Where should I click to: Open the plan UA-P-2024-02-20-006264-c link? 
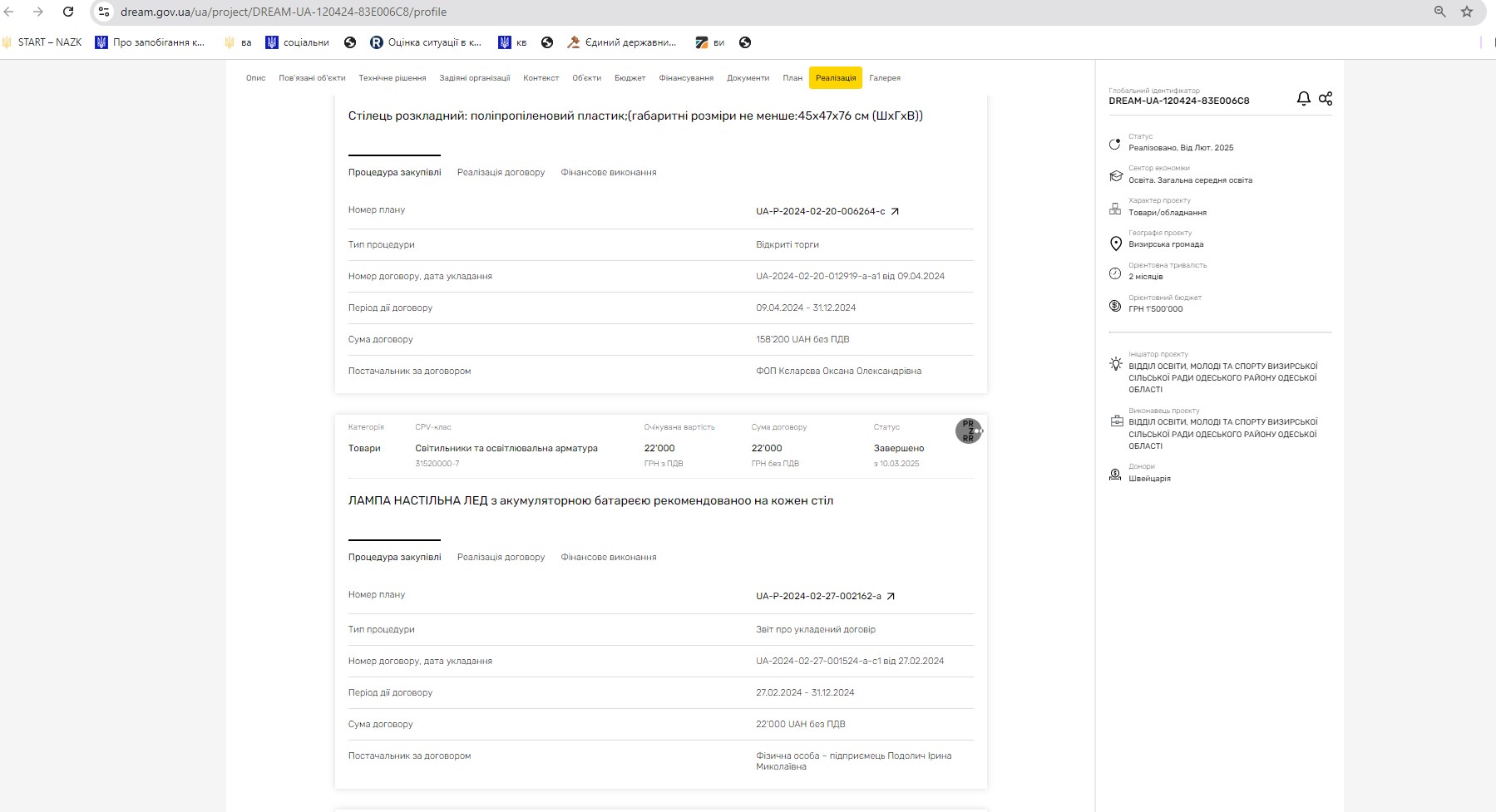[x=827, y=211]
